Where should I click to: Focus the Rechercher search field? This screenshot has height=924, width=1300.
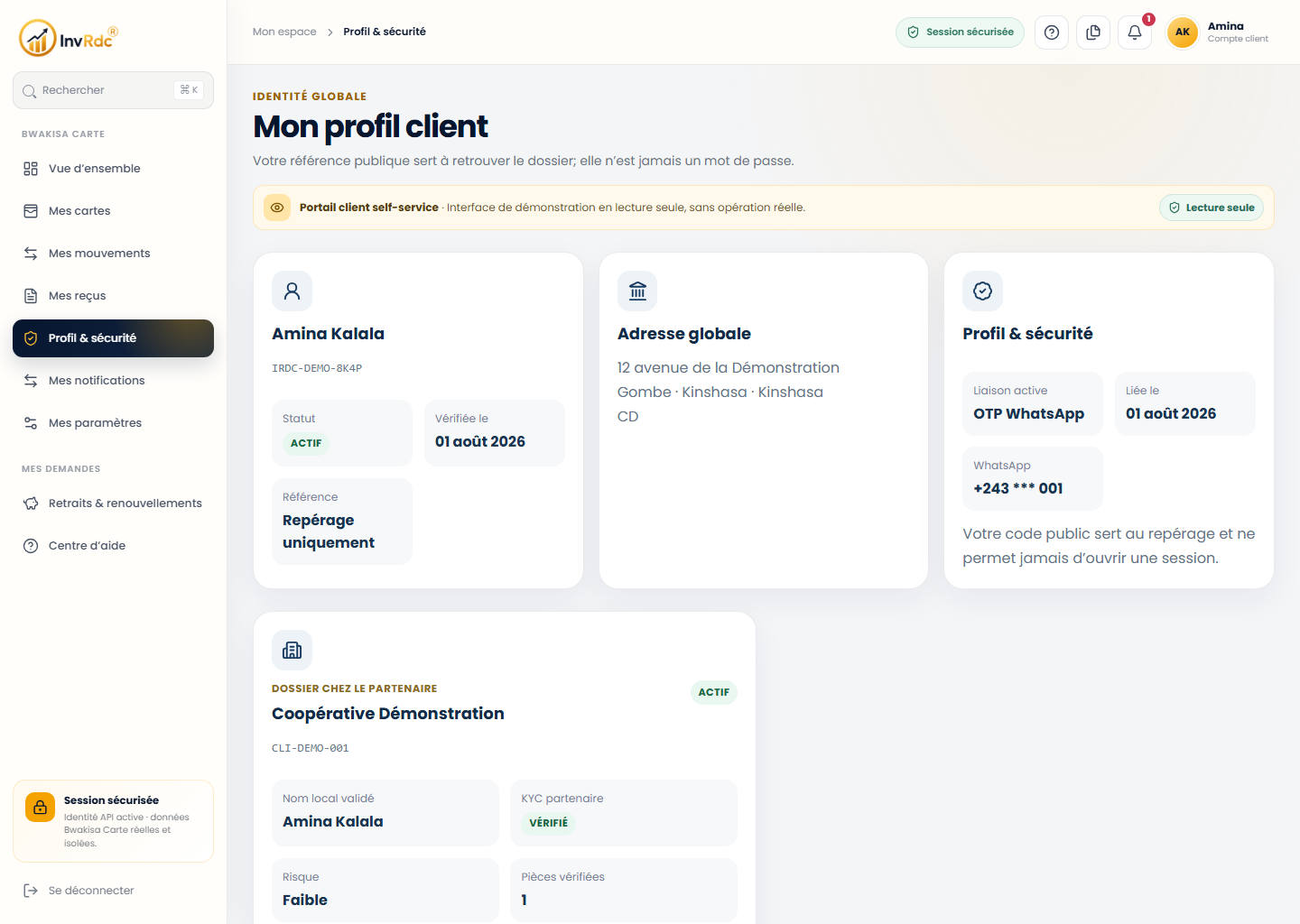click(x=114, y=90)
